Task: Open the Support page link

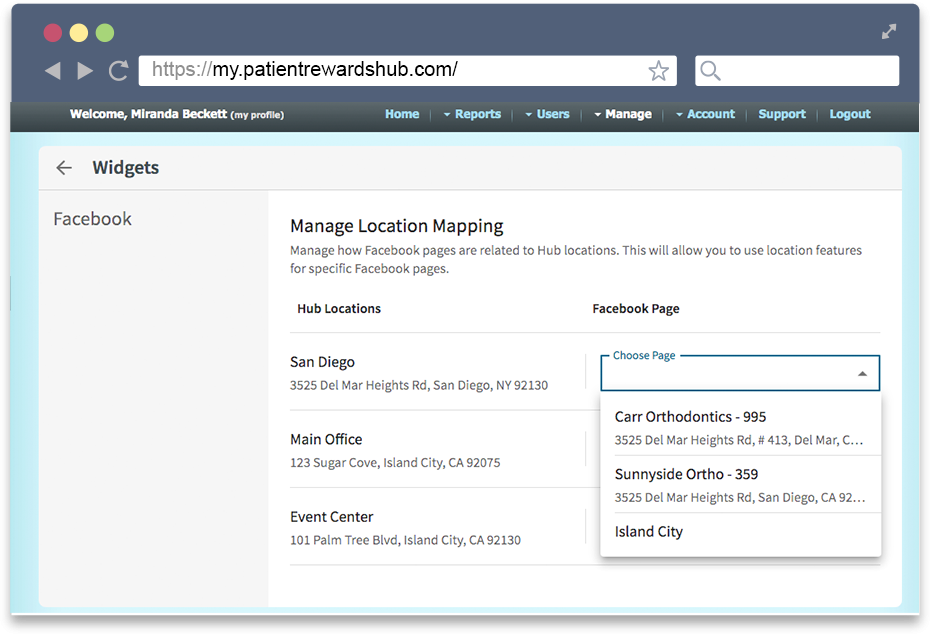Action: (x=782, y=114)
